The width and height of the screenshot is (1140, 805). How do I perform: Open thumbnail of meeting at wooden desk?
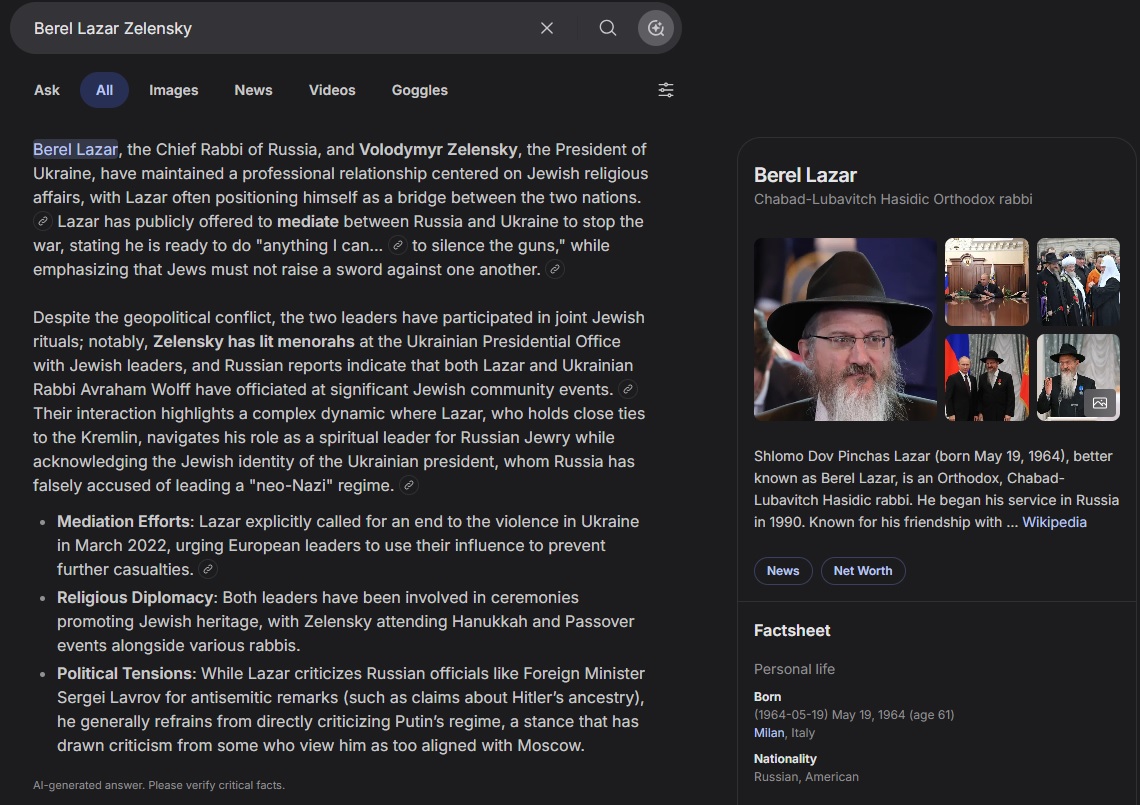(987, 282)
